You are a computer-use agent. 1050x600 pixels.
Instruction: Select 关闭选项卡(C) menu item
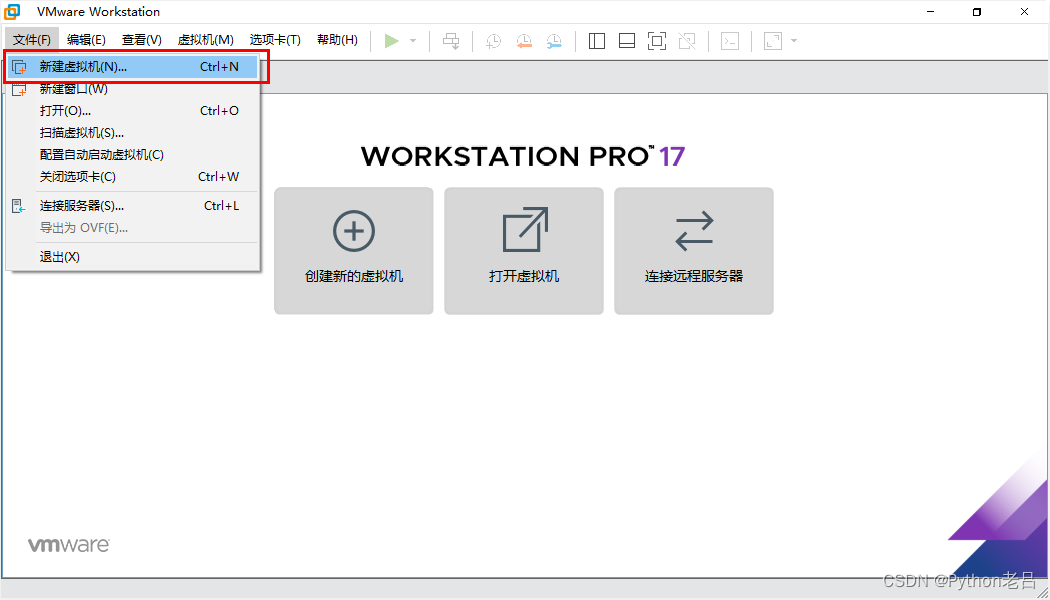(x=133, y=177)
